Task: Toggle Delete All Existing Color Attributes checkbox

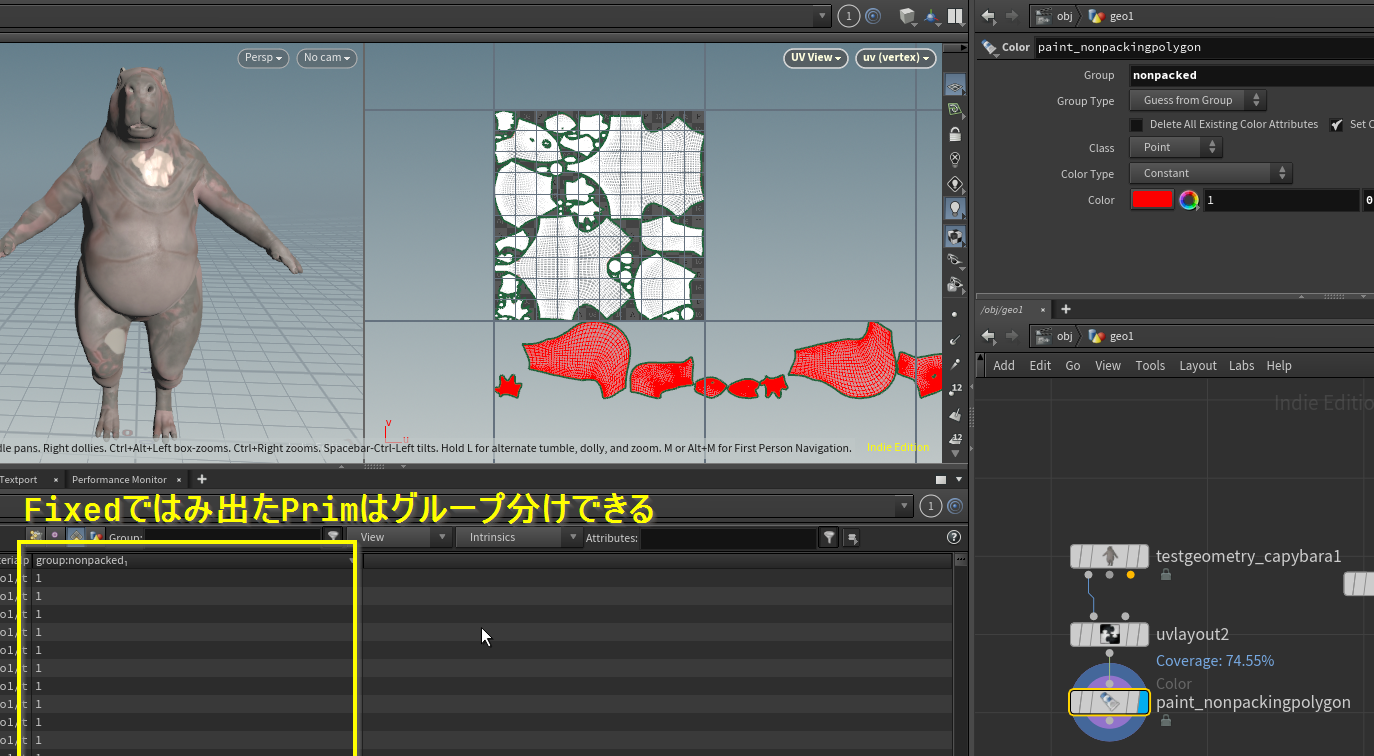Action: (x=1137, y=125)
